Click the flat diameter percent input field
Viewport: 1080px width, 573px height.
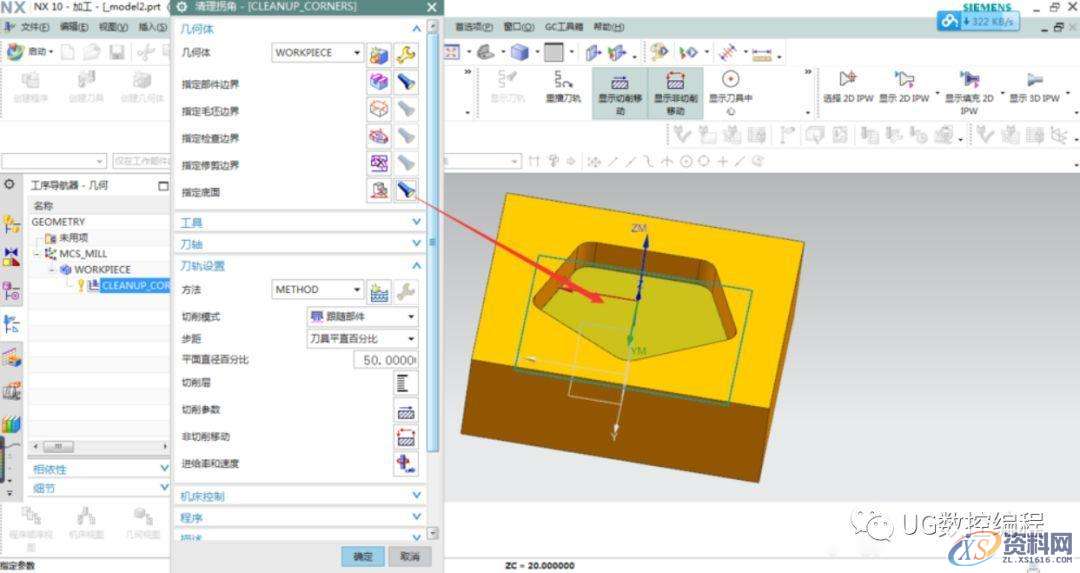(x=384, y=360)
